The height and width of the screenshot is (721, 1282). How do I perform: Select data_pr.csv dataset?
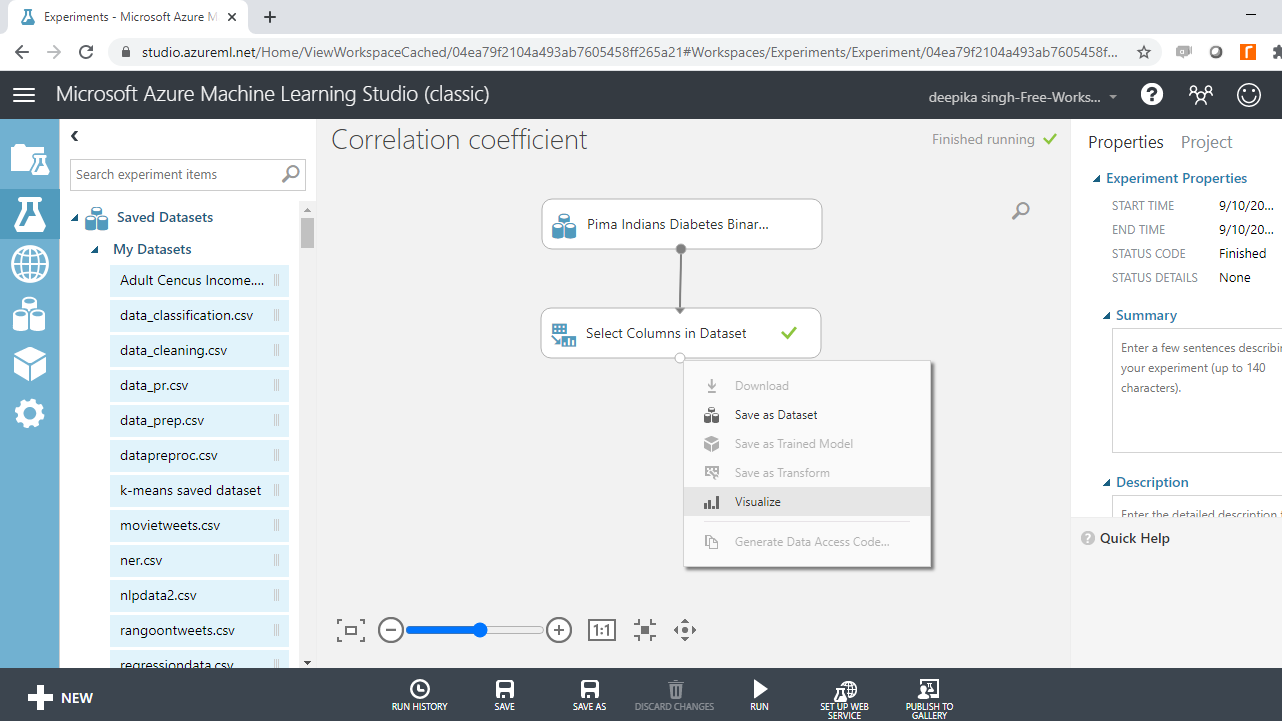click(x=199, y=386)
